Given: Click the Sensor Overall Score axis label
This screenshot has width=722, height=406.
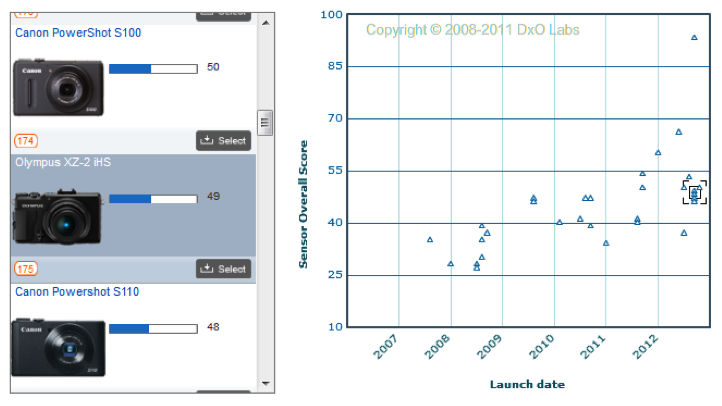Looking at the screenshot, I should (x=303, y=204).
